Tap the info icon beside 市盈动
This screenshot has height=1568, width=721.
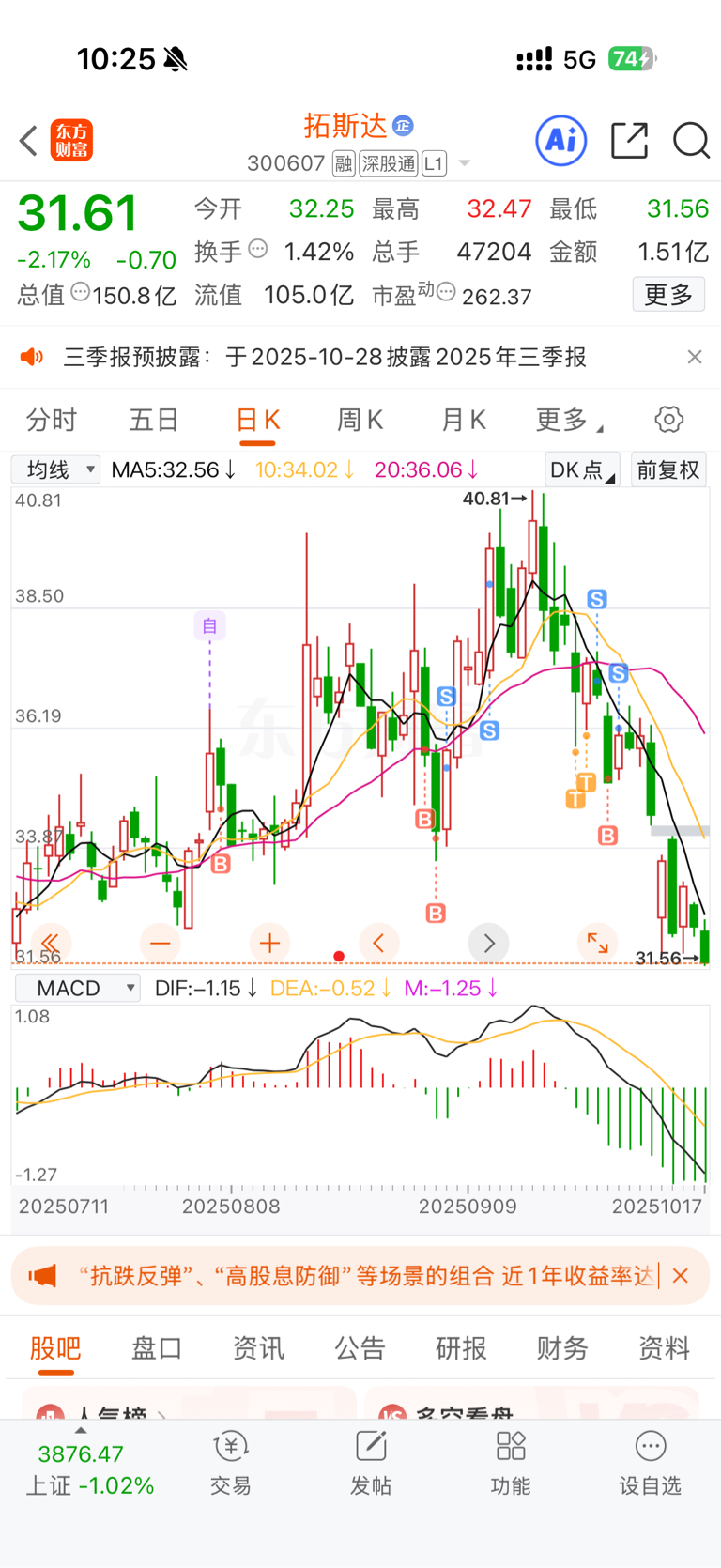(x=447, y=292)
